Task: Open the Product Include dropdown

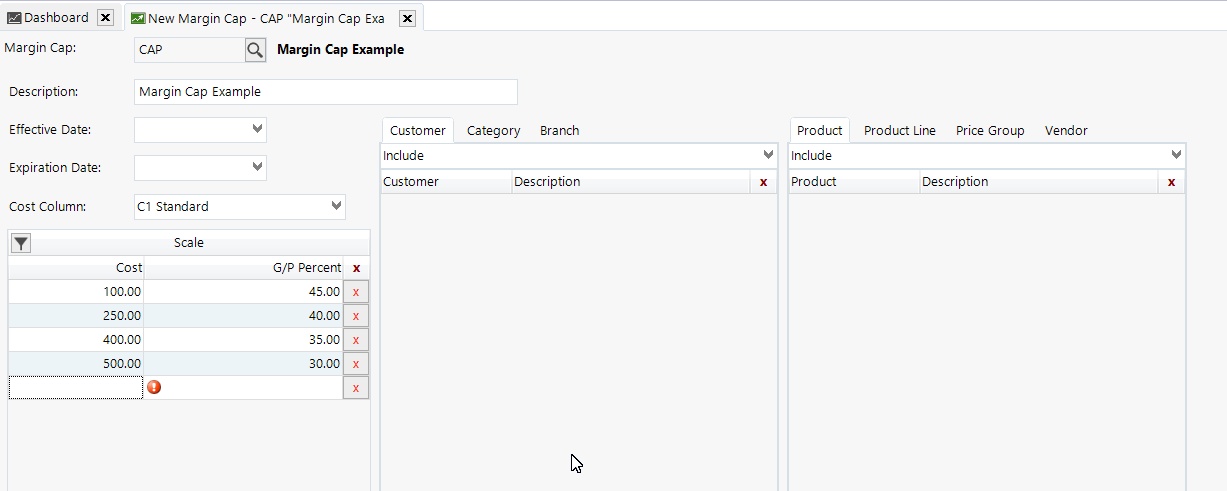Action: pyautogui.click(x=1176, y=155)
